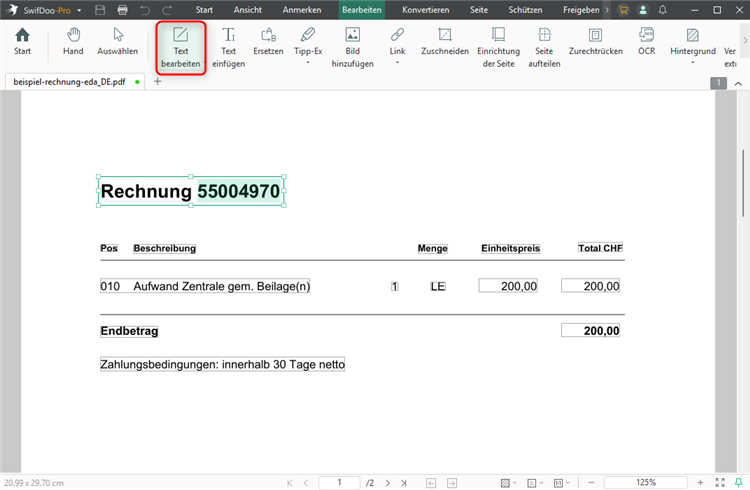
Task: Collapse the ribbon with the up chevron
Action: [738, 84]
